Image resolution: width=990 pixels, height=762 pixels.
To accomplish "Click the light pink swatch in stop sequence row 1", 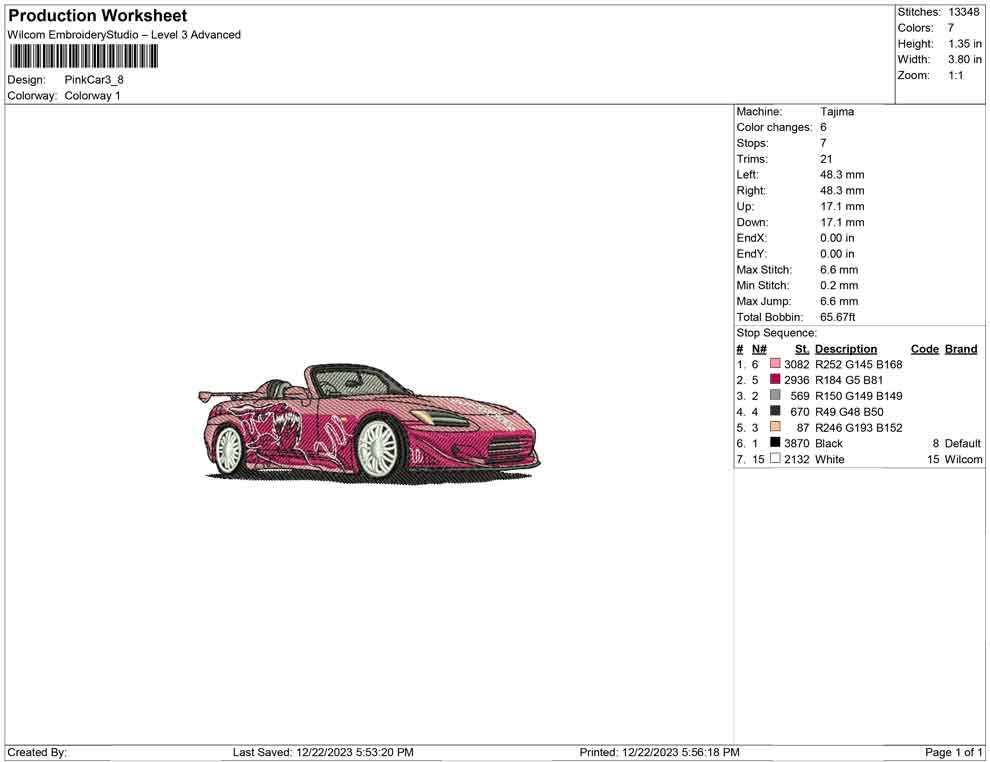I will point(775,364).
